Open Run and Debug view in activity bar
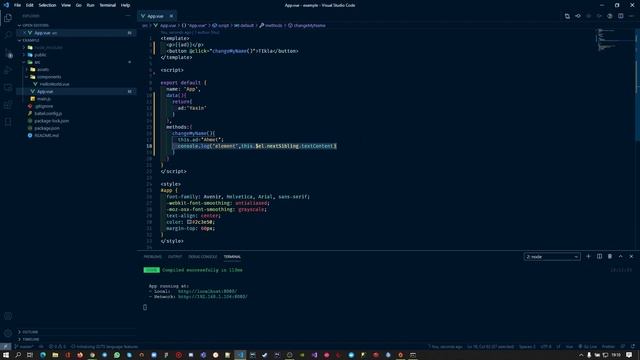 point(8,70)
